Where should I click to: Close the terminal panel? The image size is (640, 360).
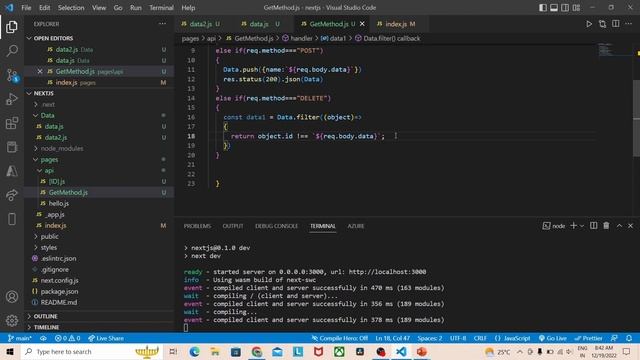(x=631, y=226)
